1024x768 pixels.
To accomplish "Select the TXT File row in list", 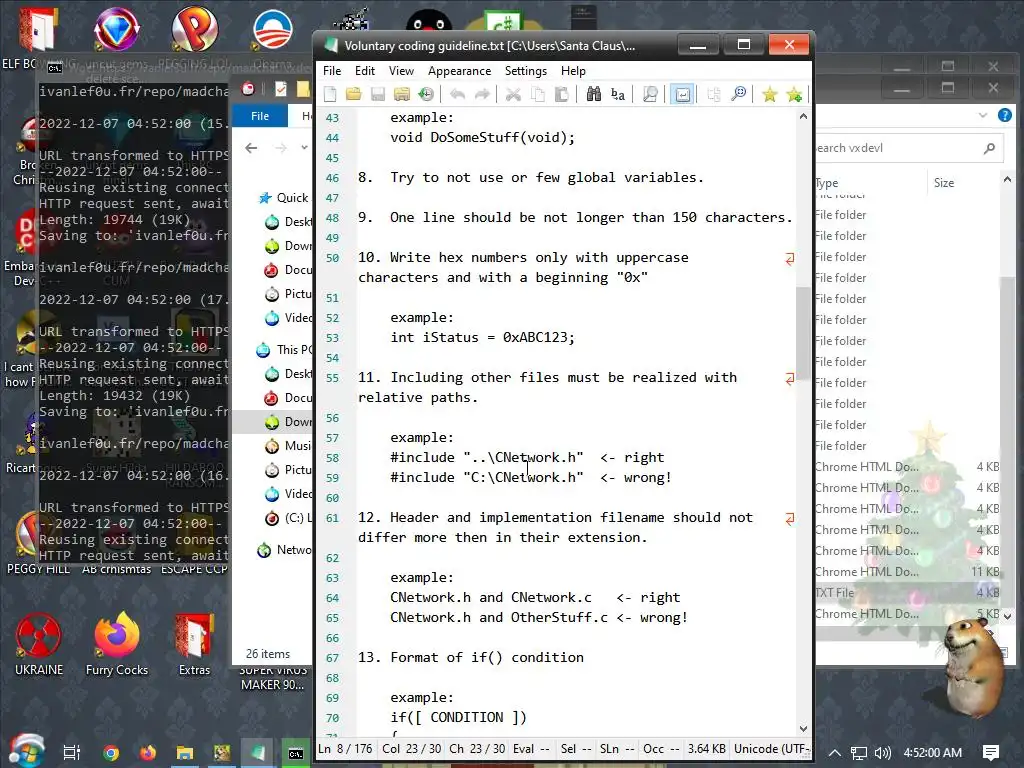I will [x=908, y=593].
